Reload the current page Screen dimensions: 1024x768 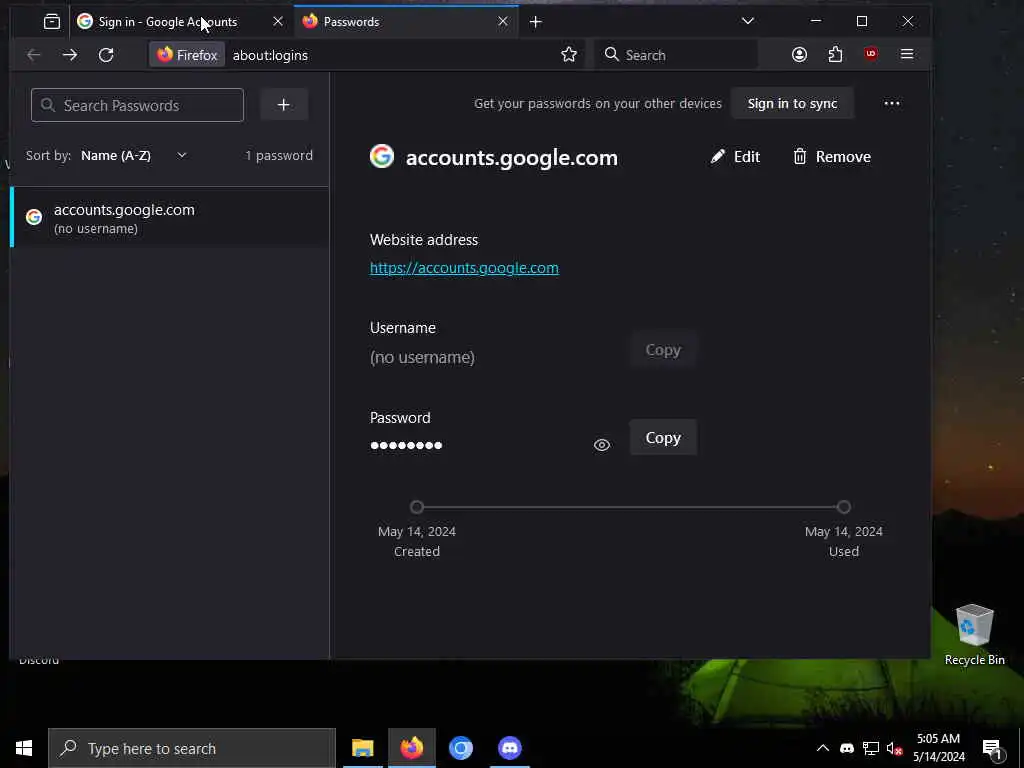pos(106,55)
